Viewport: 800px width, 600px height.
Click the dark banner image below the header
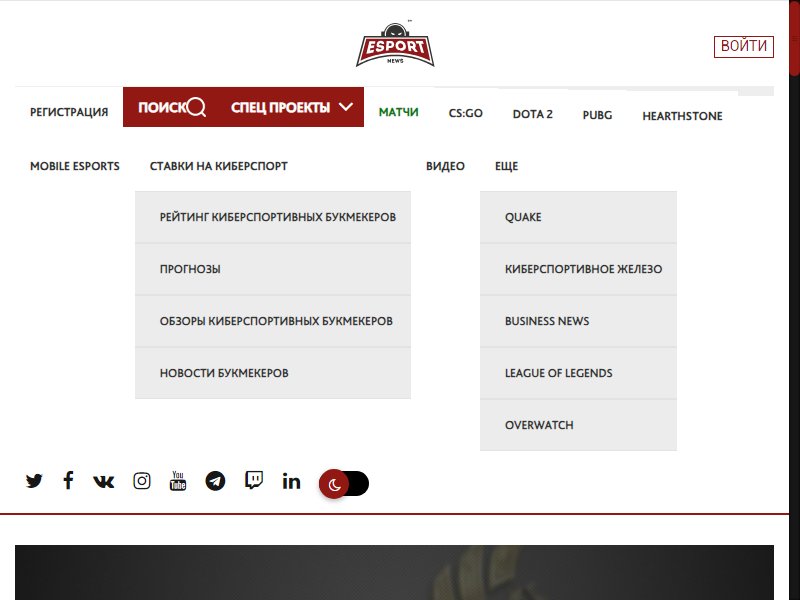point(394,572)
